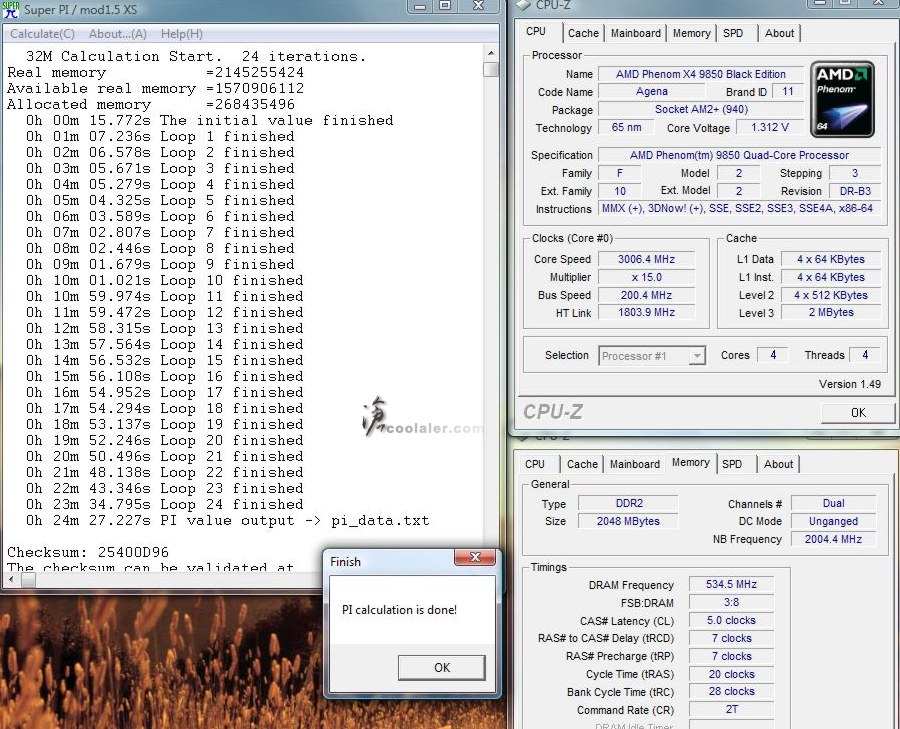Click the Multiplier value x 15.0
This screenshot has width=900, height=729.
[646, 277]
